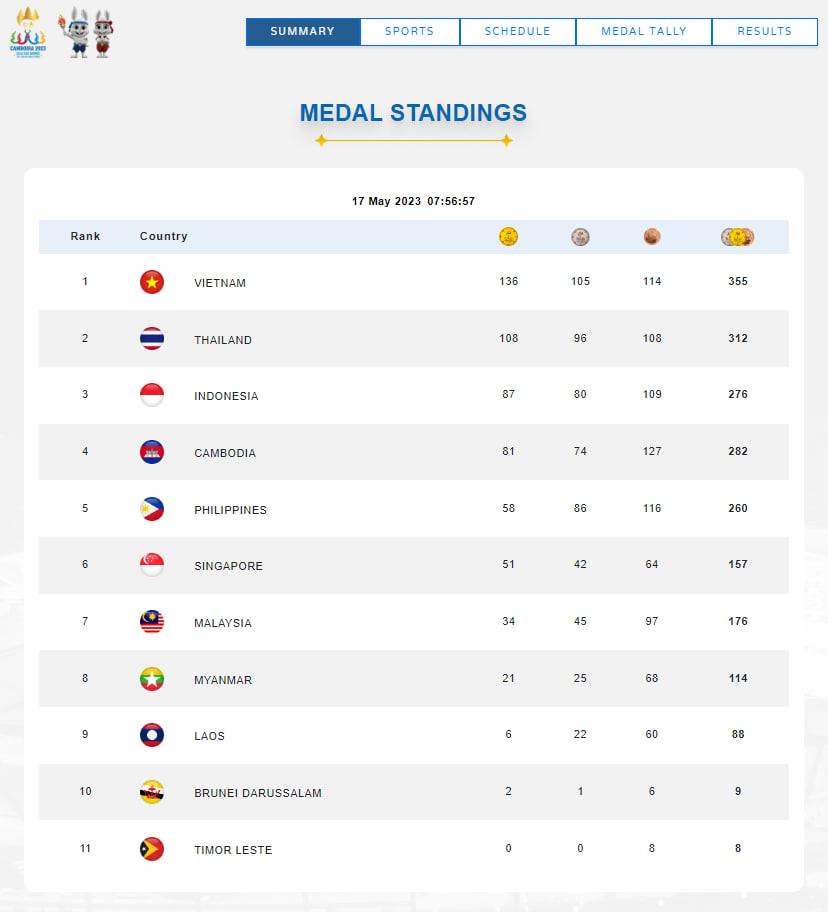Click the Philippines flag icon
828x912 pixels.
click(152, 509)
